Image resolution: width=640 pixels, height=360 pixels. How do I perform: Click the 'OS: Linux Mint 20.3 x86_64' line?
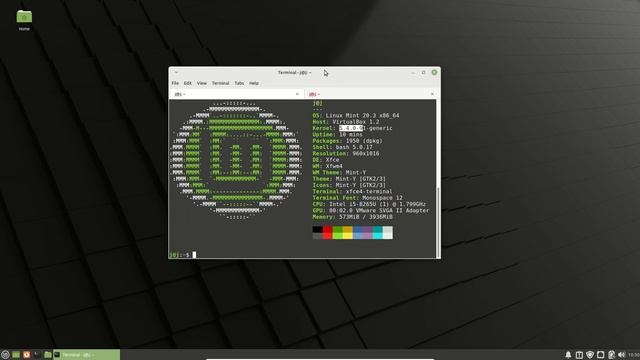point(356,116)
